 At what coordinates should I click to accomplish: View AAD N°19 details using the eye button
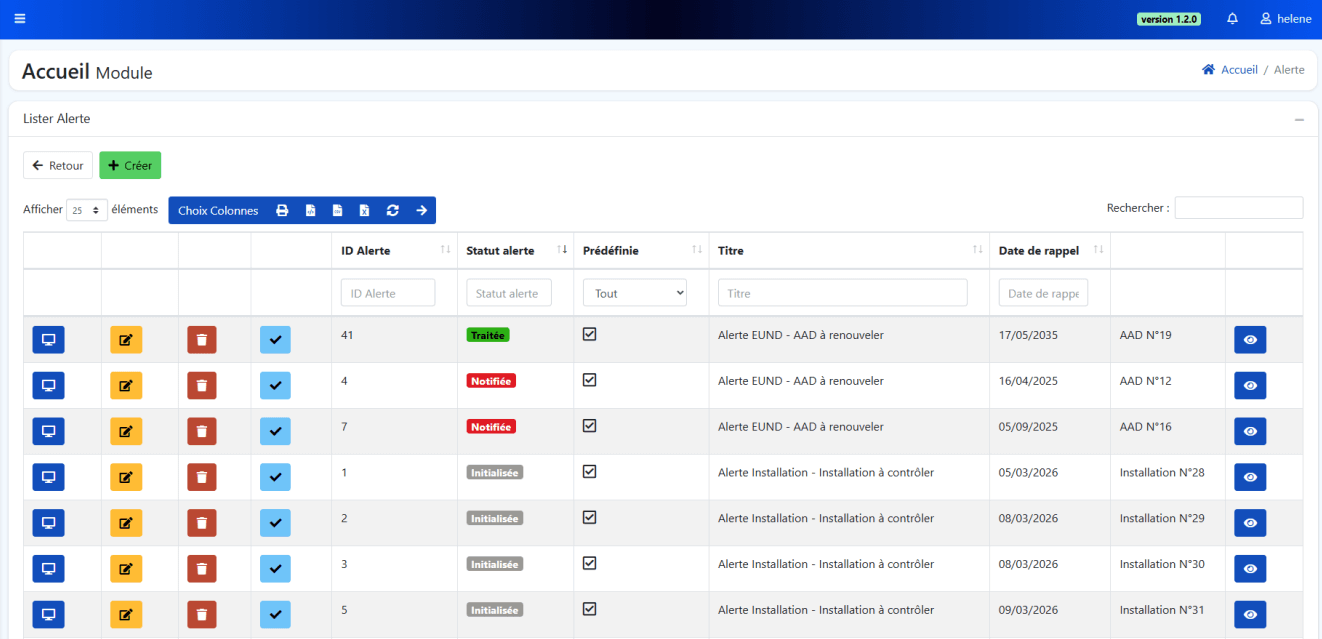tap(1250, 340)
